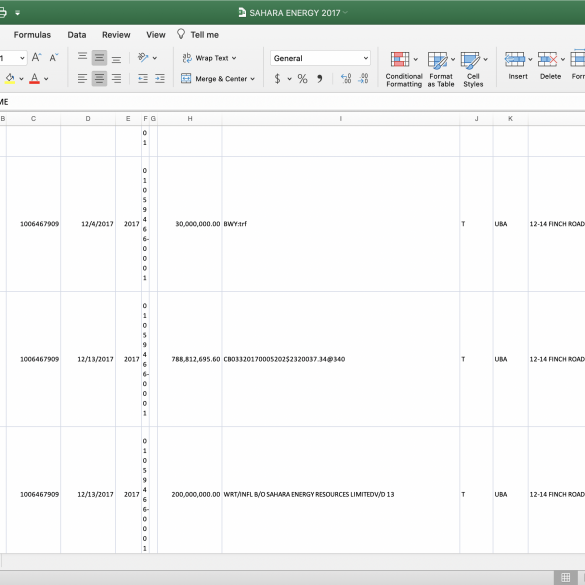Screen dimensions: 585x585
Task: Toggle Align Left horizontal alignment
Action: tap(82, 79)
